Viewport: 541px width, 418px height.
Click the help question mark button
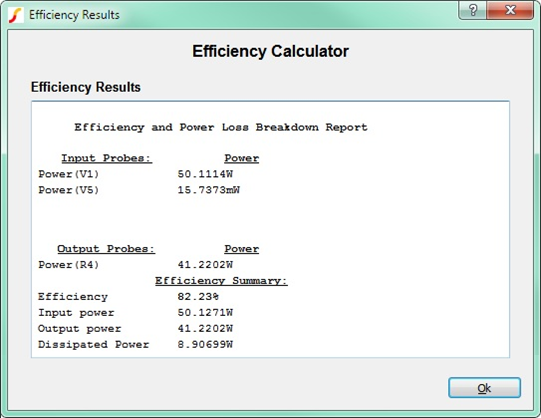(472, 10)
